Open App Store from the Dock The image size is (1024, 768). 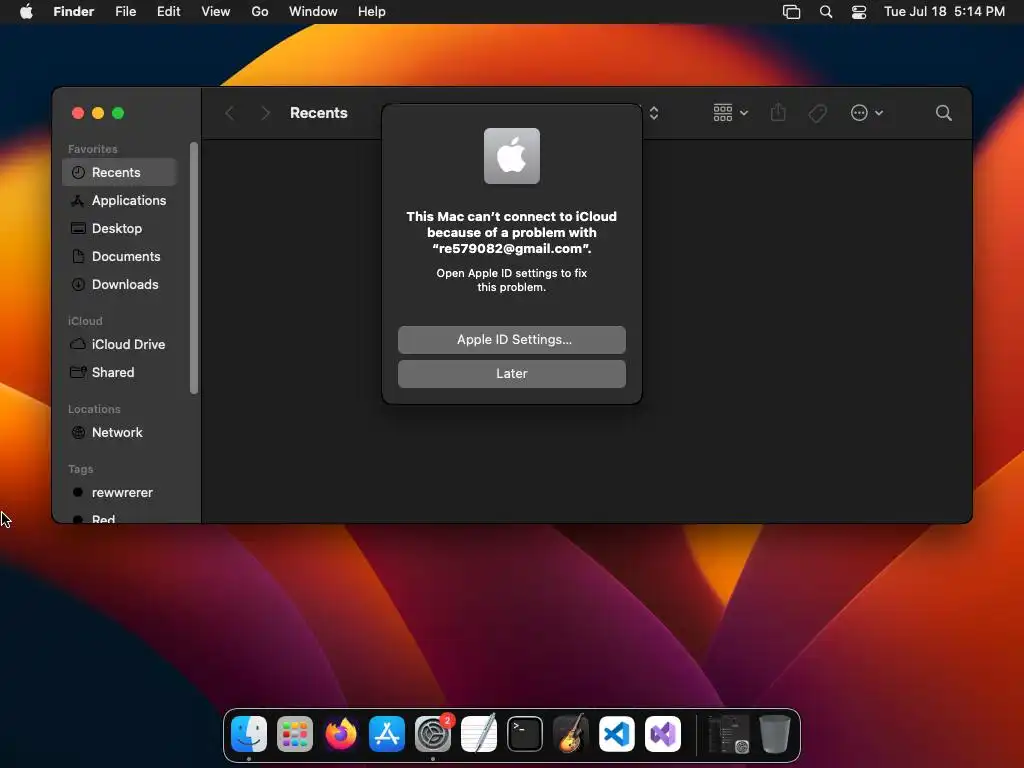pyautogui.click(x=387, y=733)
